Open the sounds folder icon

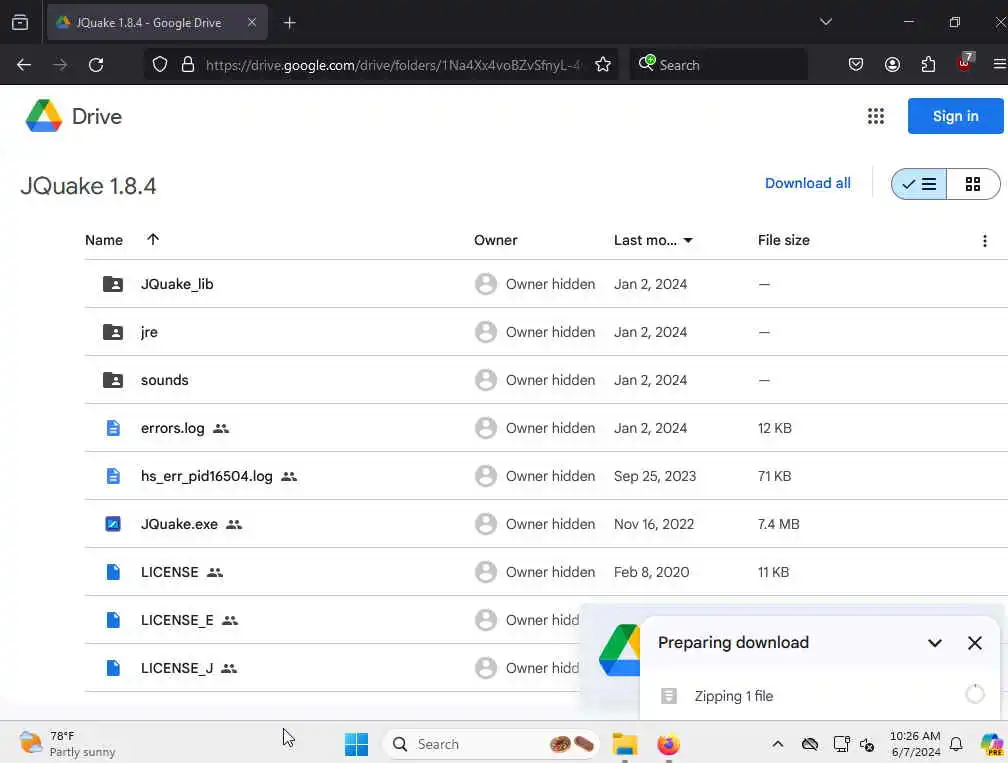113,380
